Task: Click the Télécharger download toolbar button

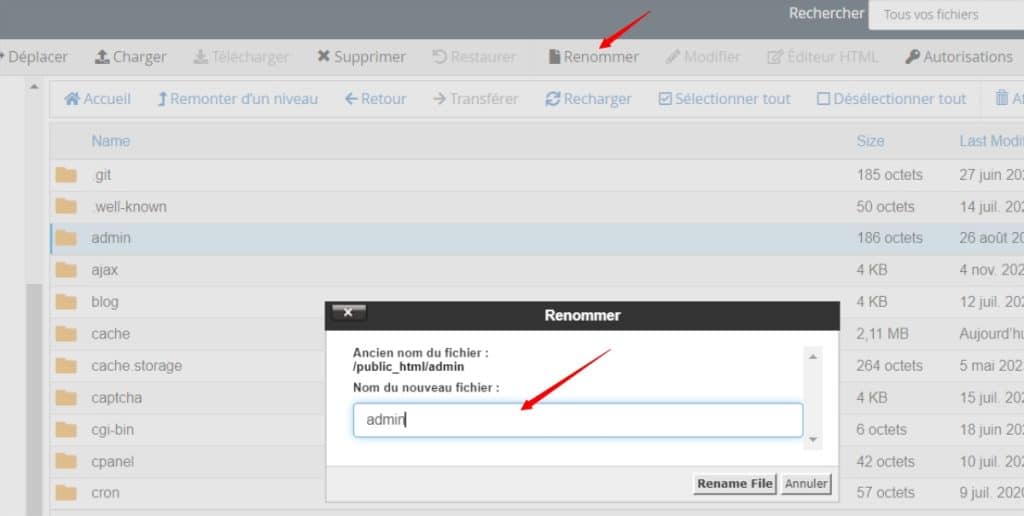Action: click(241, 57)
